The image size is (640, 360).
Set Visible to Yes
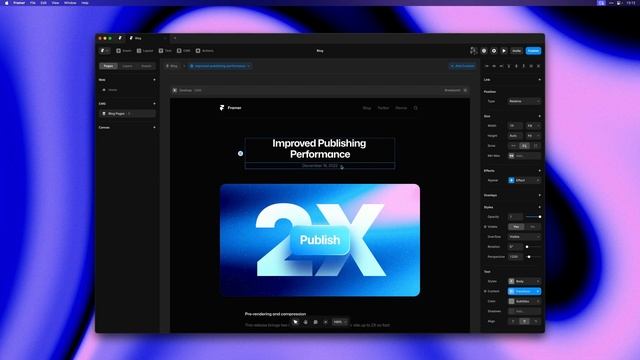pyautogui.click(x=516, y=227)
